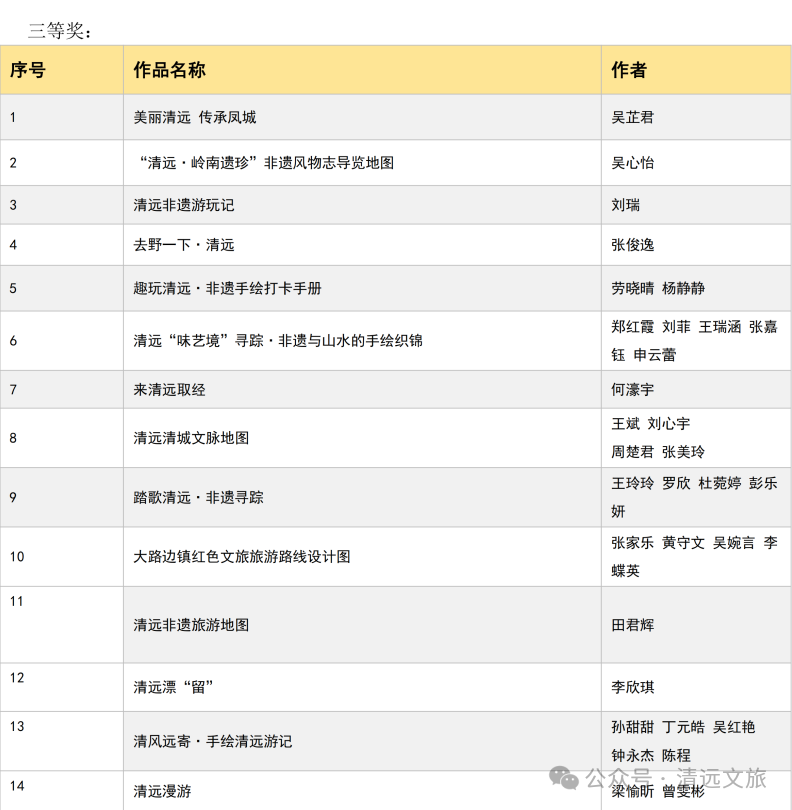Screen dimensions: 792x810
Task: Select author line 郑红霞 刘菲 王瑞涵 张嘉
Action: pyautogui.click(x=694, y=326)
